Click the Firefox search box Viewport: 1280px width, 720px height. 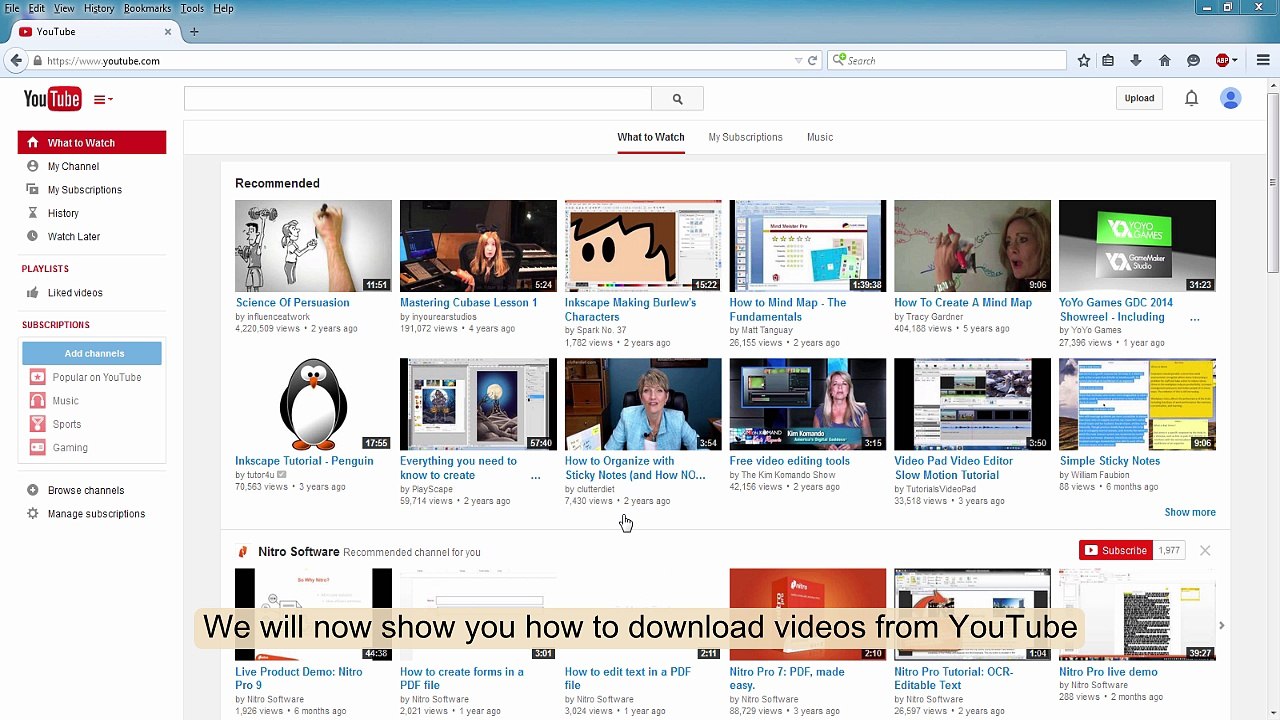(947, 61)
